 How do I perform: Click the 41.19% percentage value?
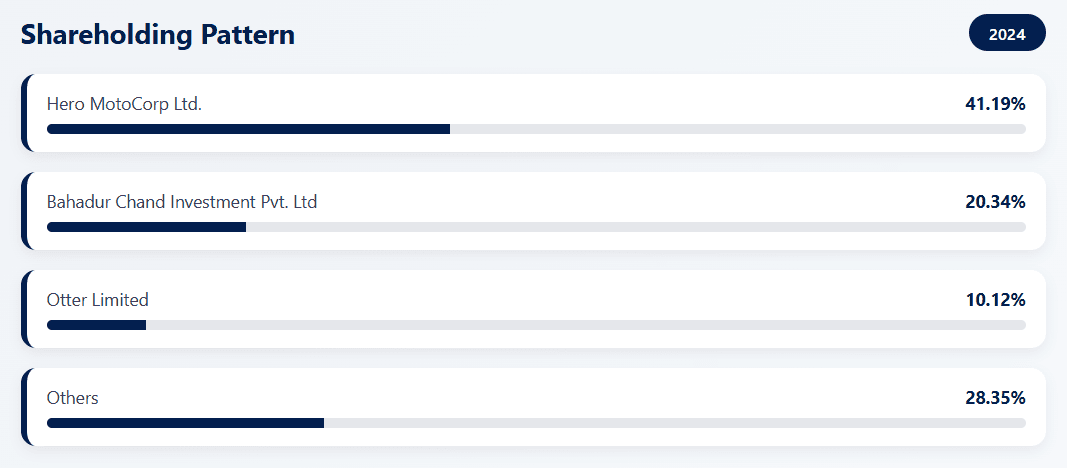(995, 103)
